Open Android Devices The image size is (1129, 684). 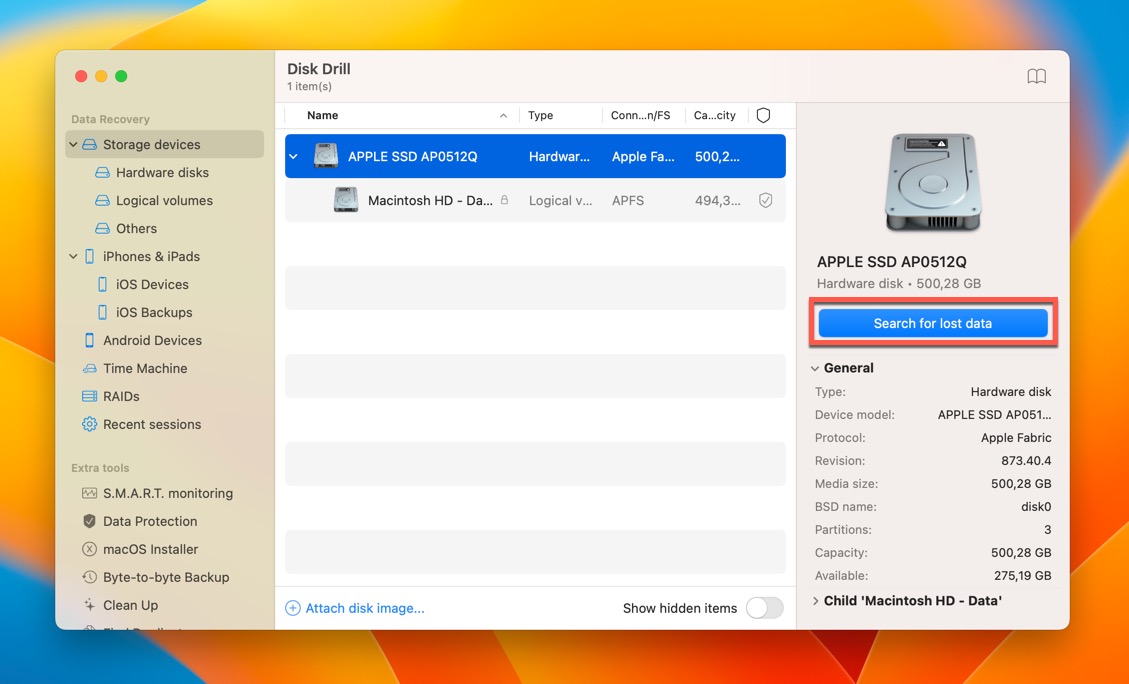coord(152,340)
